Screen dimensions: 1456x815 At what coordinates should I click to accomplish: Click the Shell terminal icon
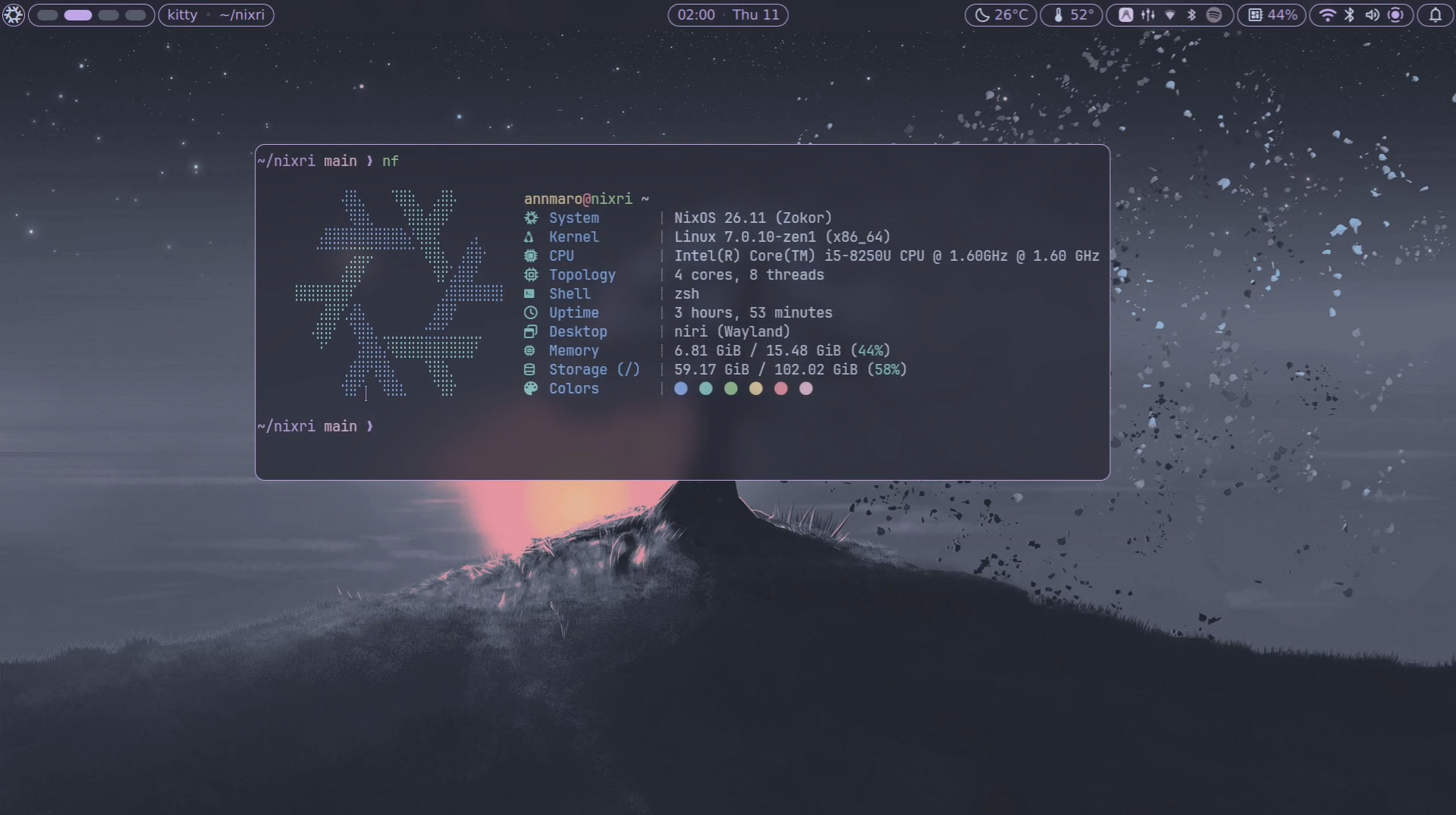[529, 294]
